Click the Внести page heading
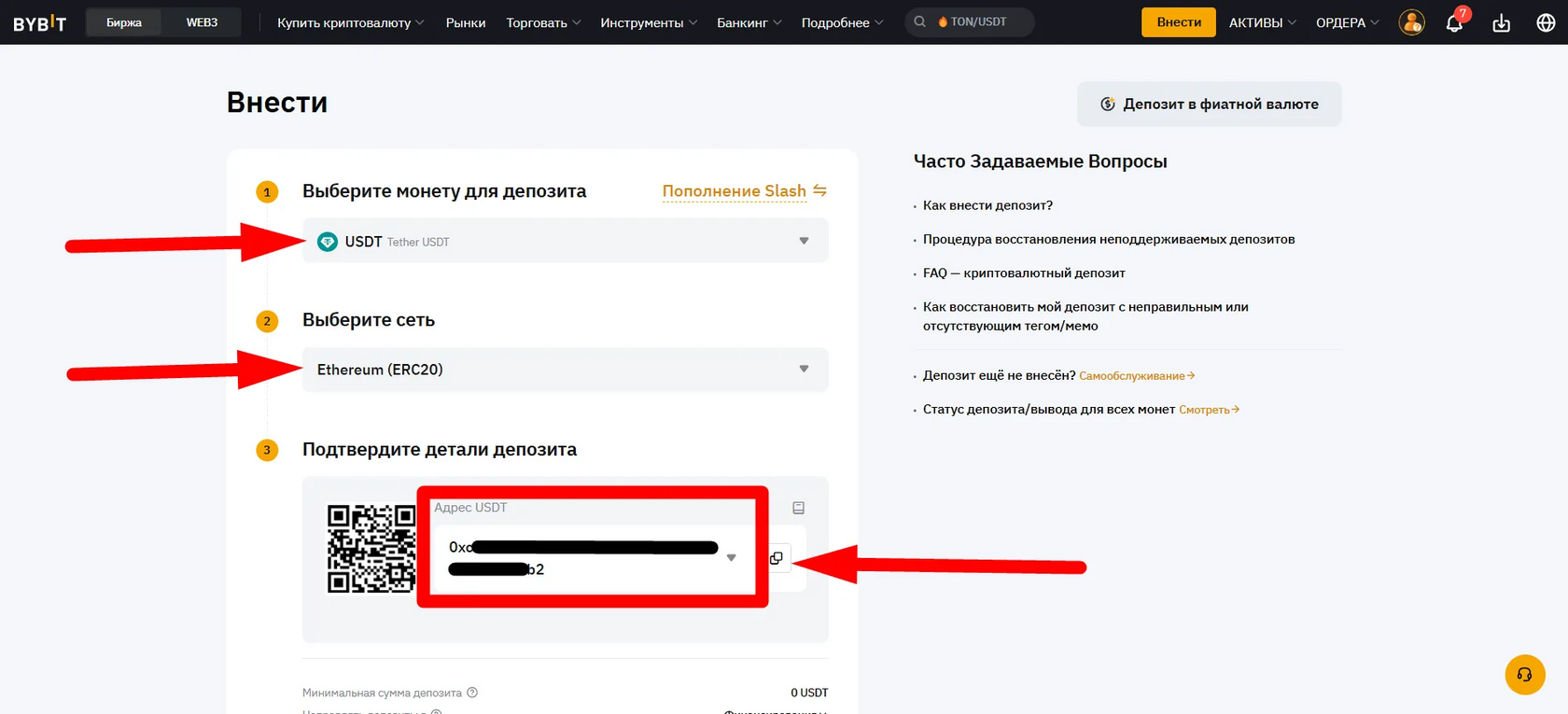1568x714 pixels. point(277,102)
